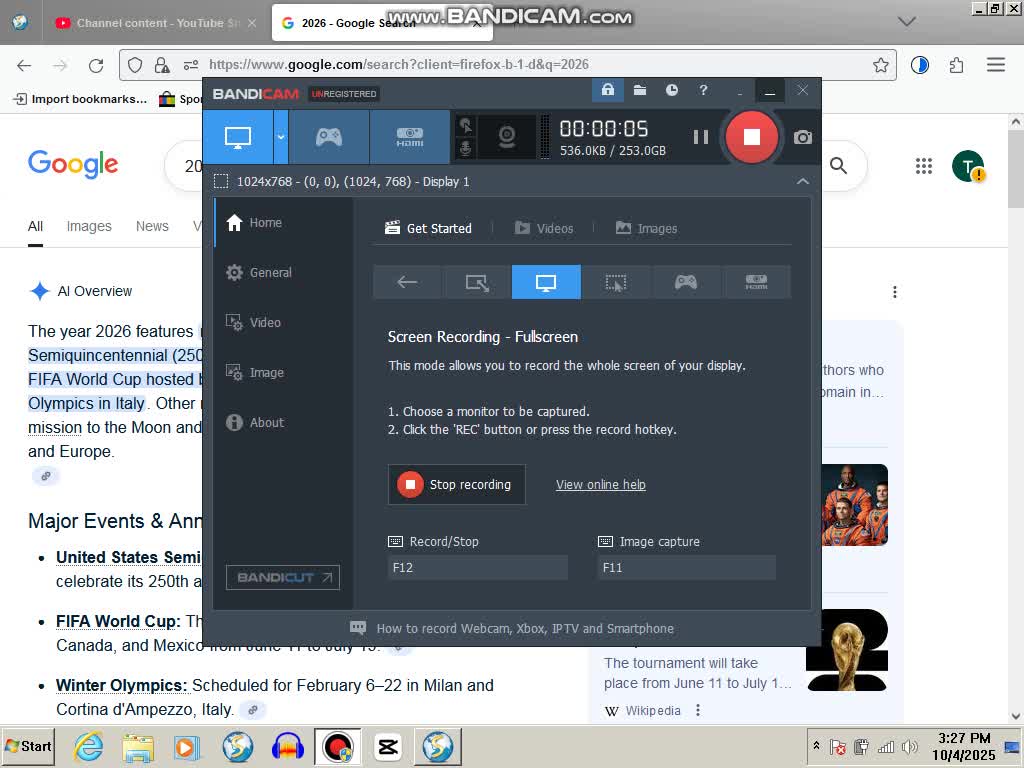Open the View online help link
The image size is (1024, 768).
[600, 484]
